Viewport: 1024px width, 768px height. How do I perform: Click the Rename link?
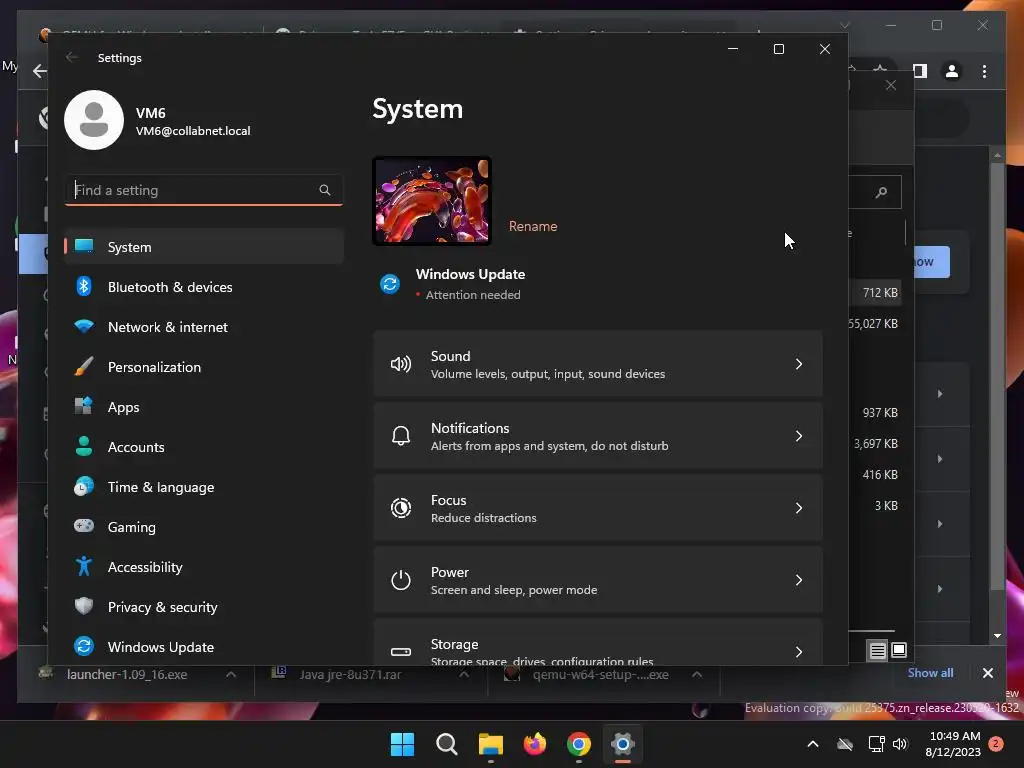[533, 226]
